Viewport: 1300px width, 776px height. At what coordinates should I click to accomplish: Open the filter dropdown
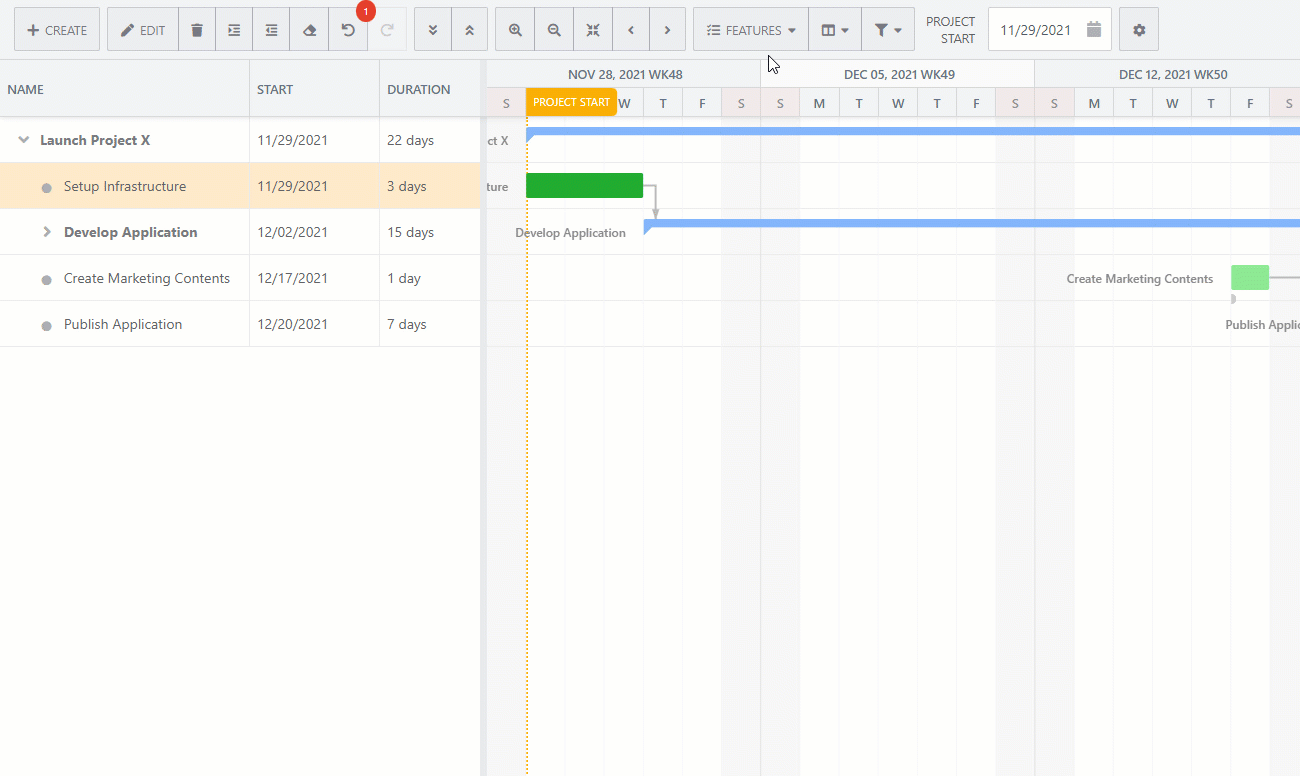pyautogui.click(x=887, y=30)
